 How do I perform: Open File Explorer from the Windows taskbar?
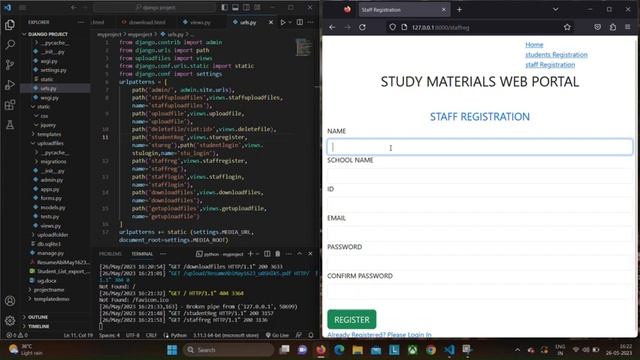(x=358, y=350)
